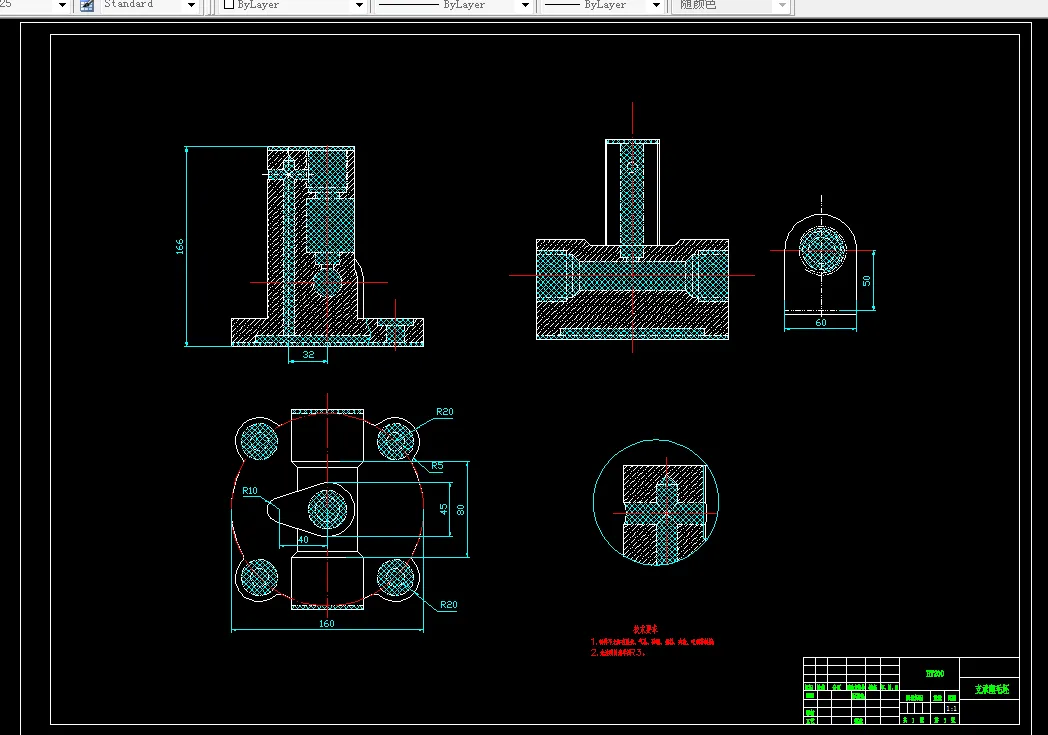This screenshot has width=1048, height=735.
Task: Select the 1:1 scale cell in title block
Action: (x=951, y=708)
